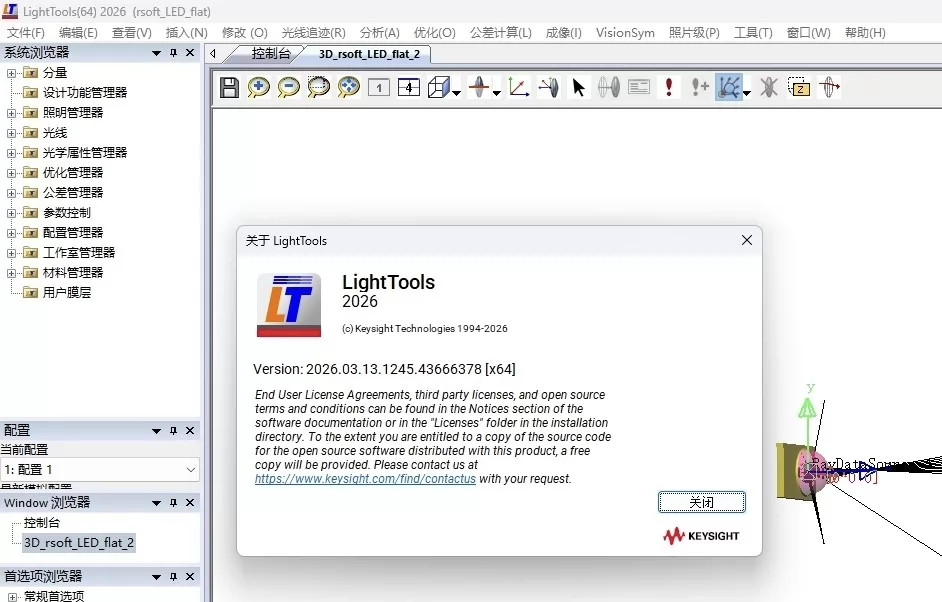Click the Save icon in the 3D view toolbar

[229, 88]
